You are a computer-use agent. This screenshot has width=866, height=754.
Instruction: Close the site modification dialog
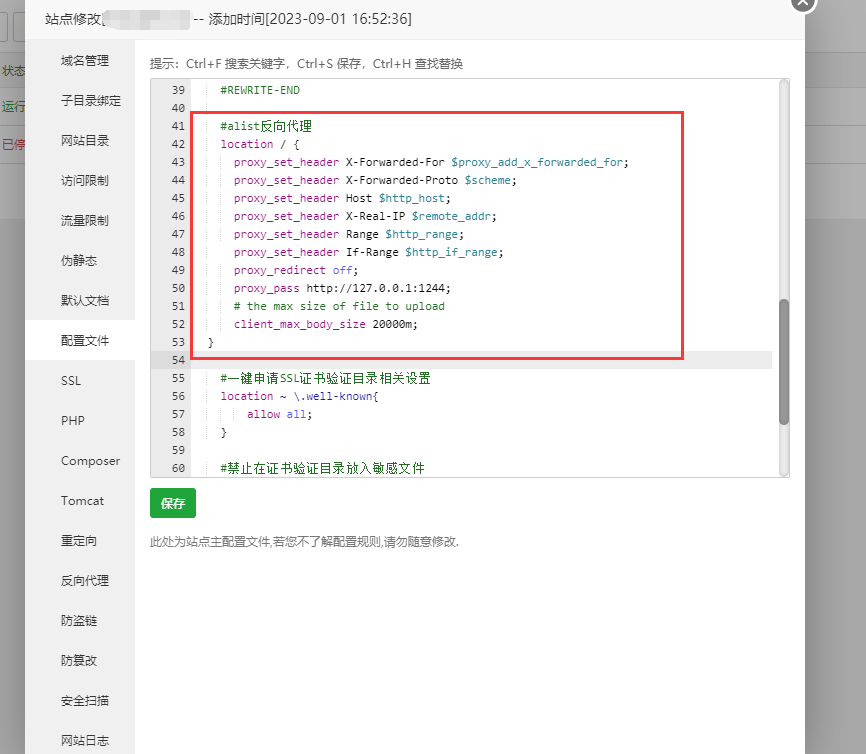(803, 3)
